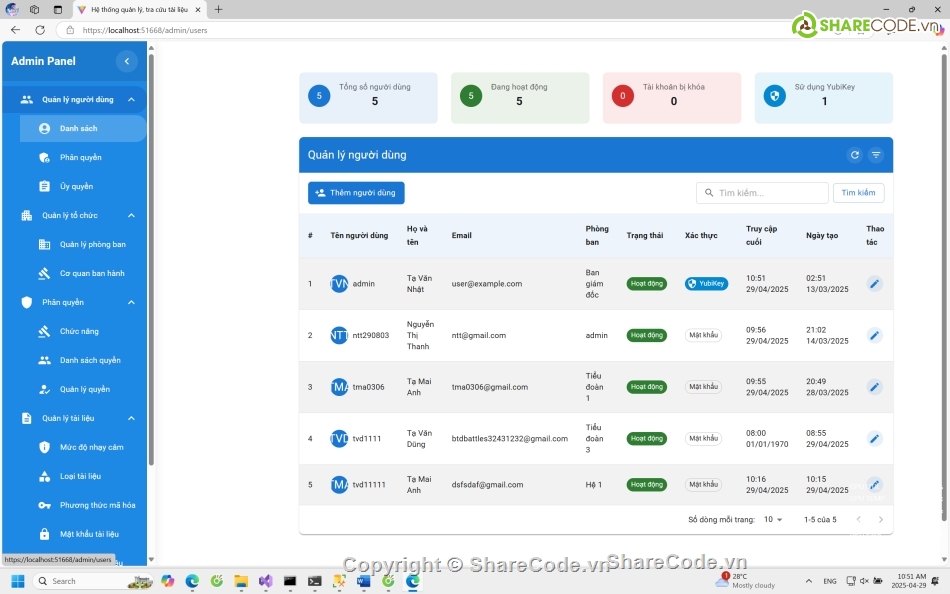Click the Mật khẩu tài liệu lock icon
The image size is (950, 594).
44,534
